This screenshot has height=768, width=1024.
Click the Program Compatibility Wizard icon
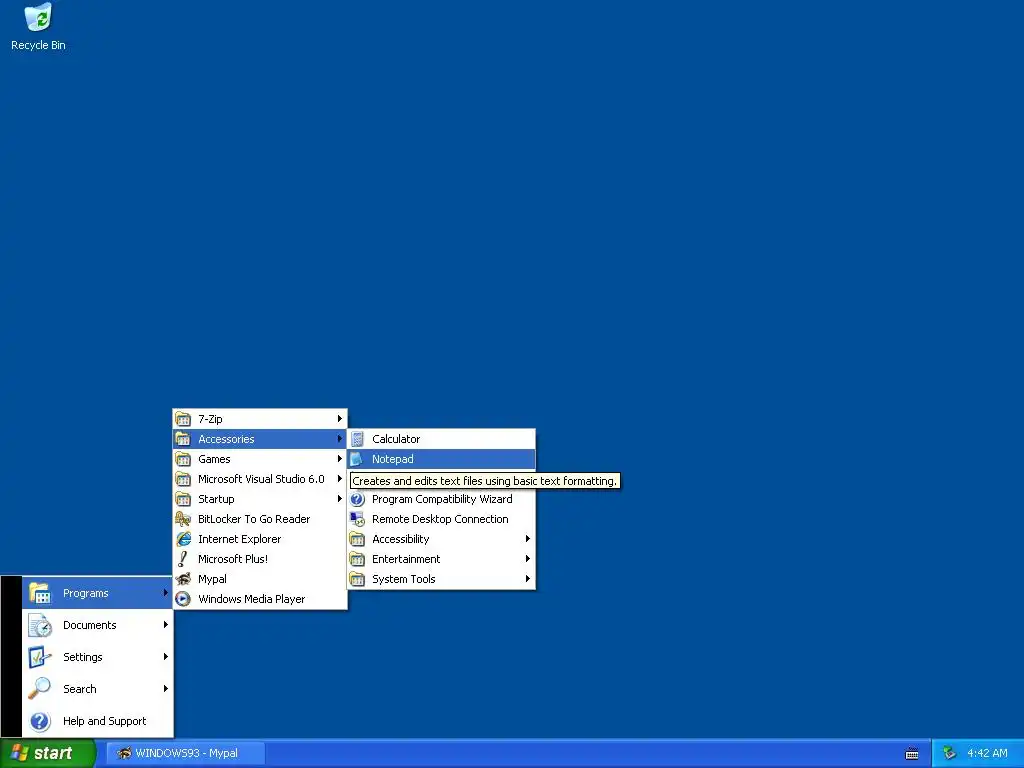[357, 499]
